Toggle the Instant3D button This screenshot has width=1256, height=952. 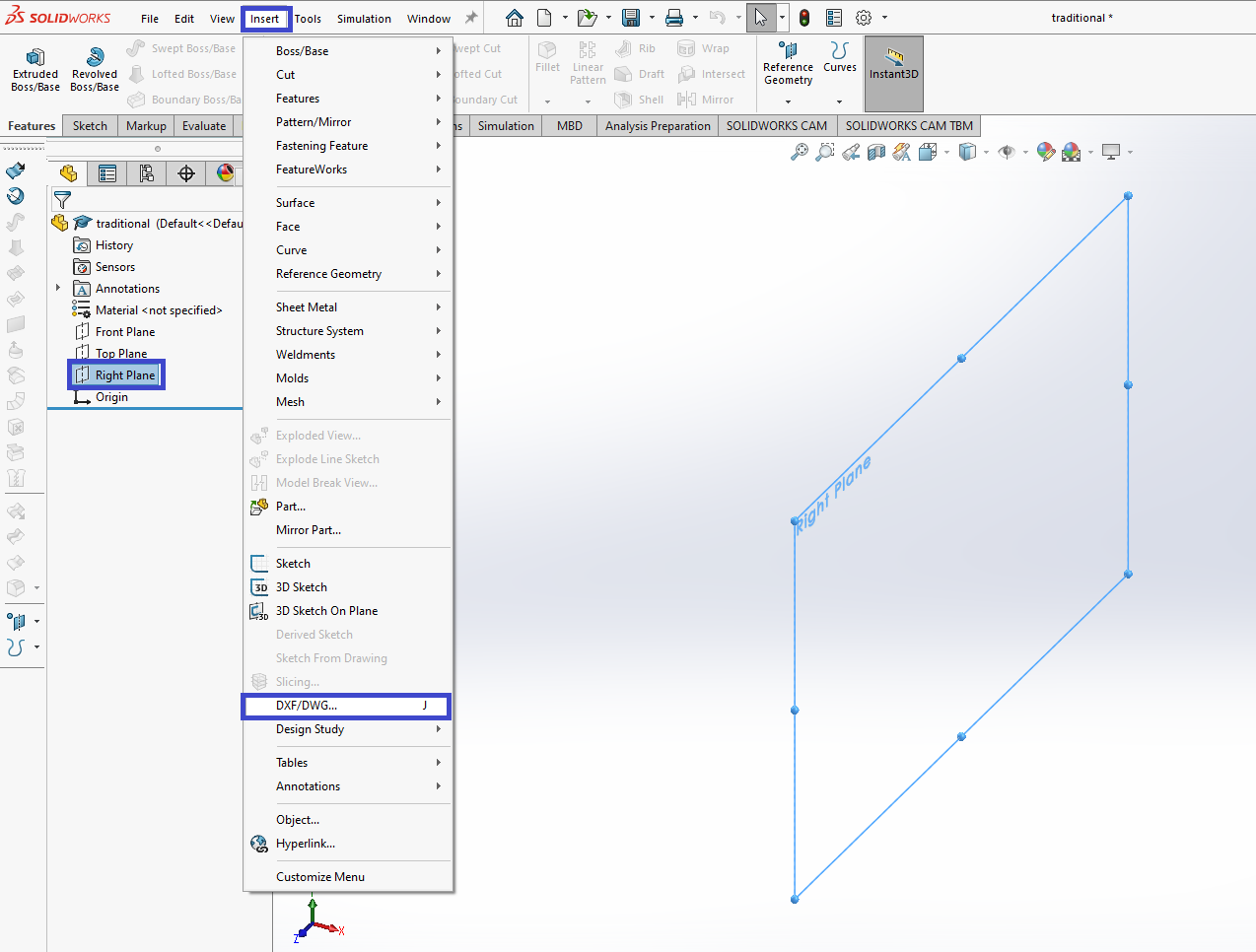pyautogui.click(x=894, y=73)
